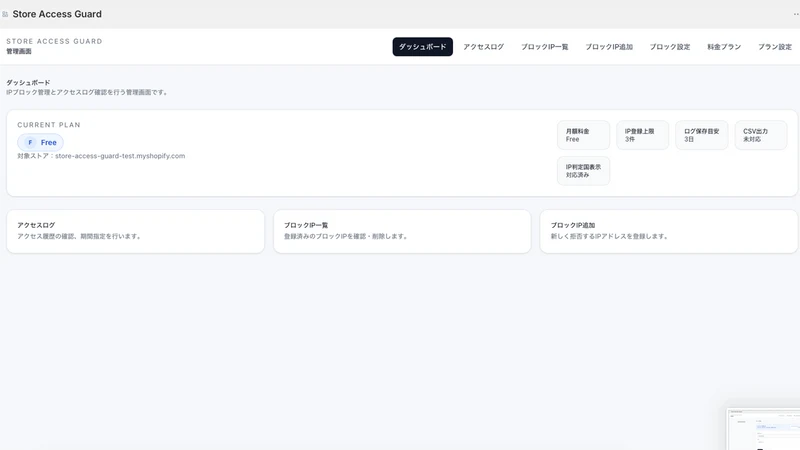Open the ブロック設定 tab
The image size is (800, 450).
coord(669,46)
